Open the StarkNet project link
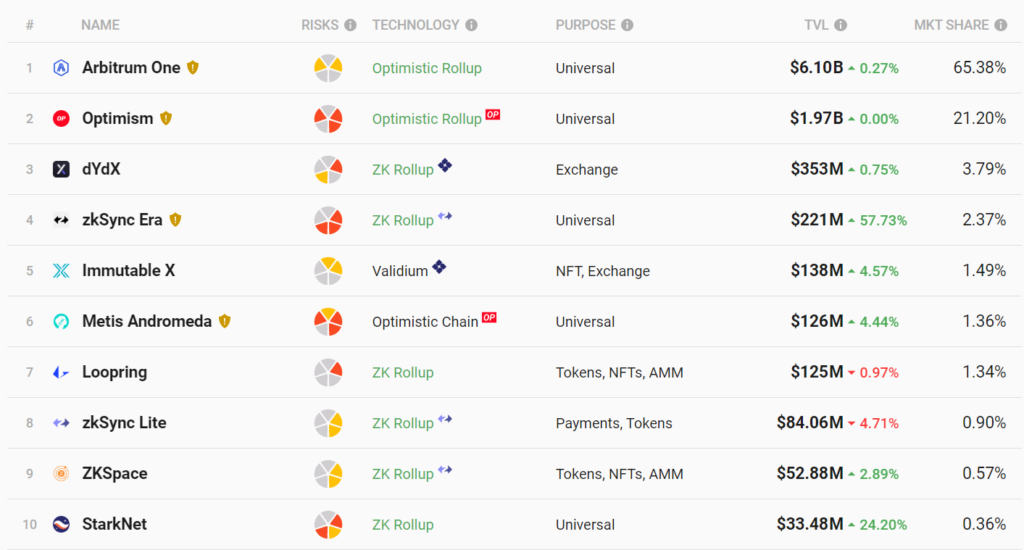Image resolution: width=1024 pixels, height=550 pixels. coord(114,524)
